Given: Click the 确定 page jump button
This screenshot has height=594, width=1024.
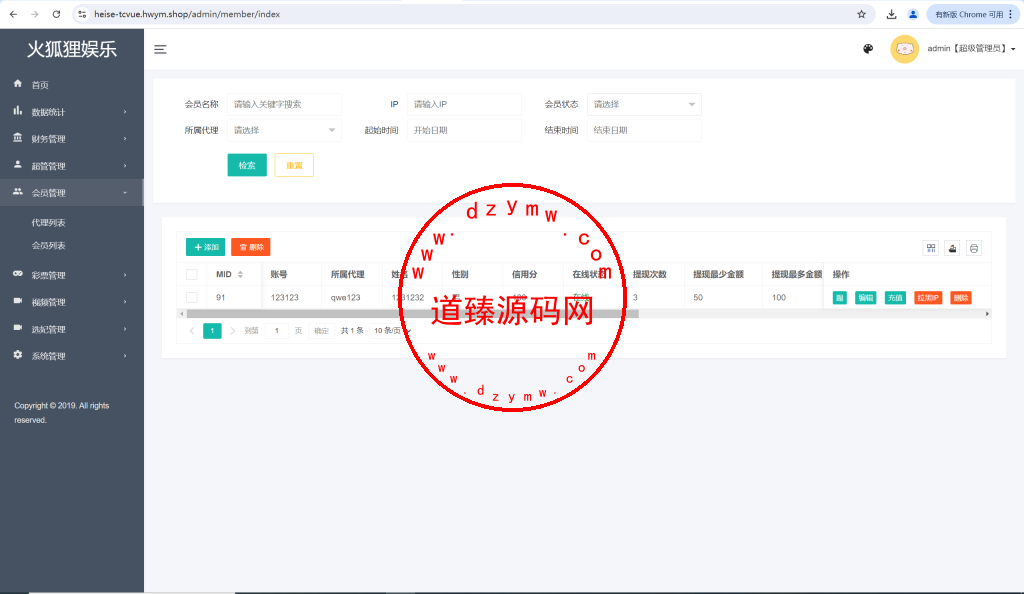Looking at the screenshot, I should click(x=321, y=331).
